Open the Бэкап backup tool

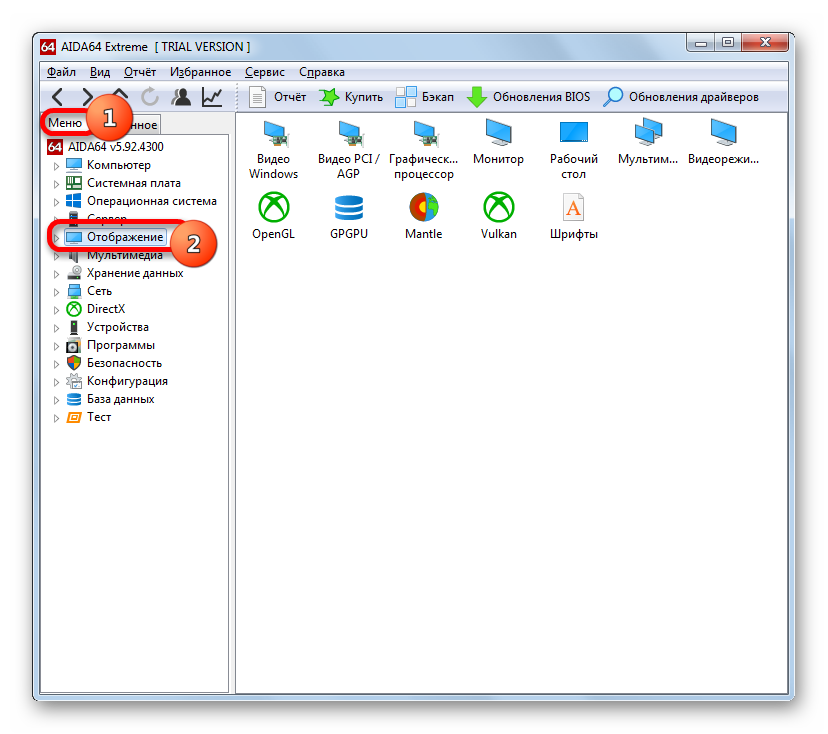[425, 97]
